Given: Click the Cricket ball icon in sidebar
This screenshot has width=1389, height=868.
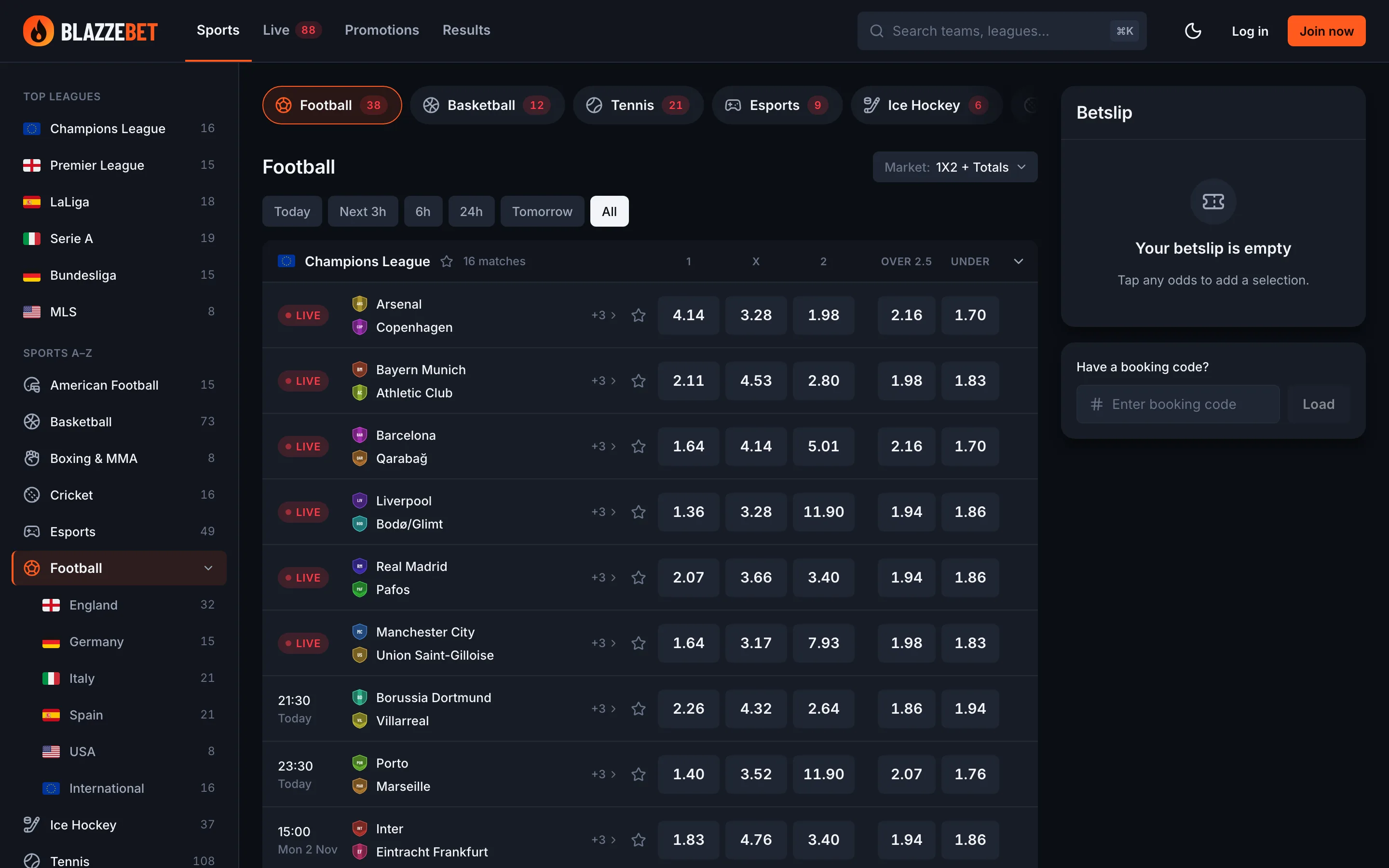Looking at the screenshot, I should point(32,495).
